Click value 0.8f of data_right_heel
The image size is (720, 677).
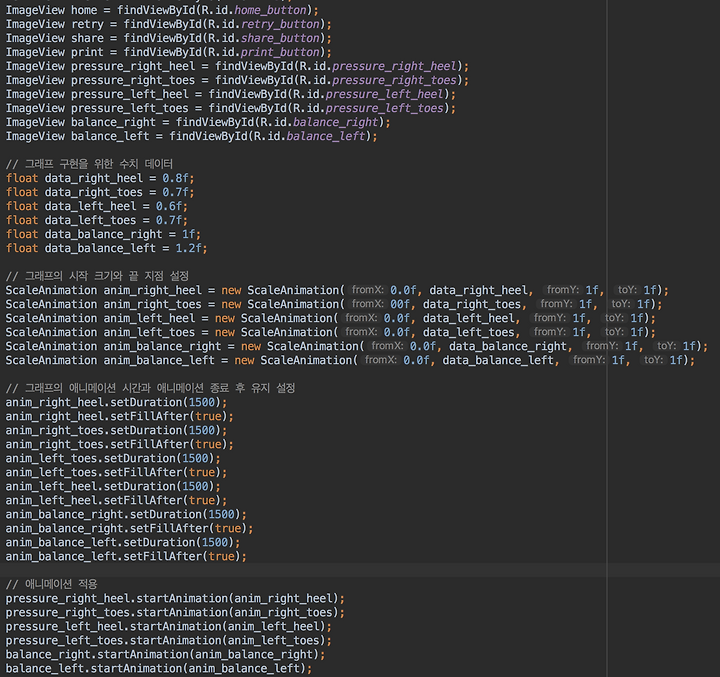tap(175, 178)
